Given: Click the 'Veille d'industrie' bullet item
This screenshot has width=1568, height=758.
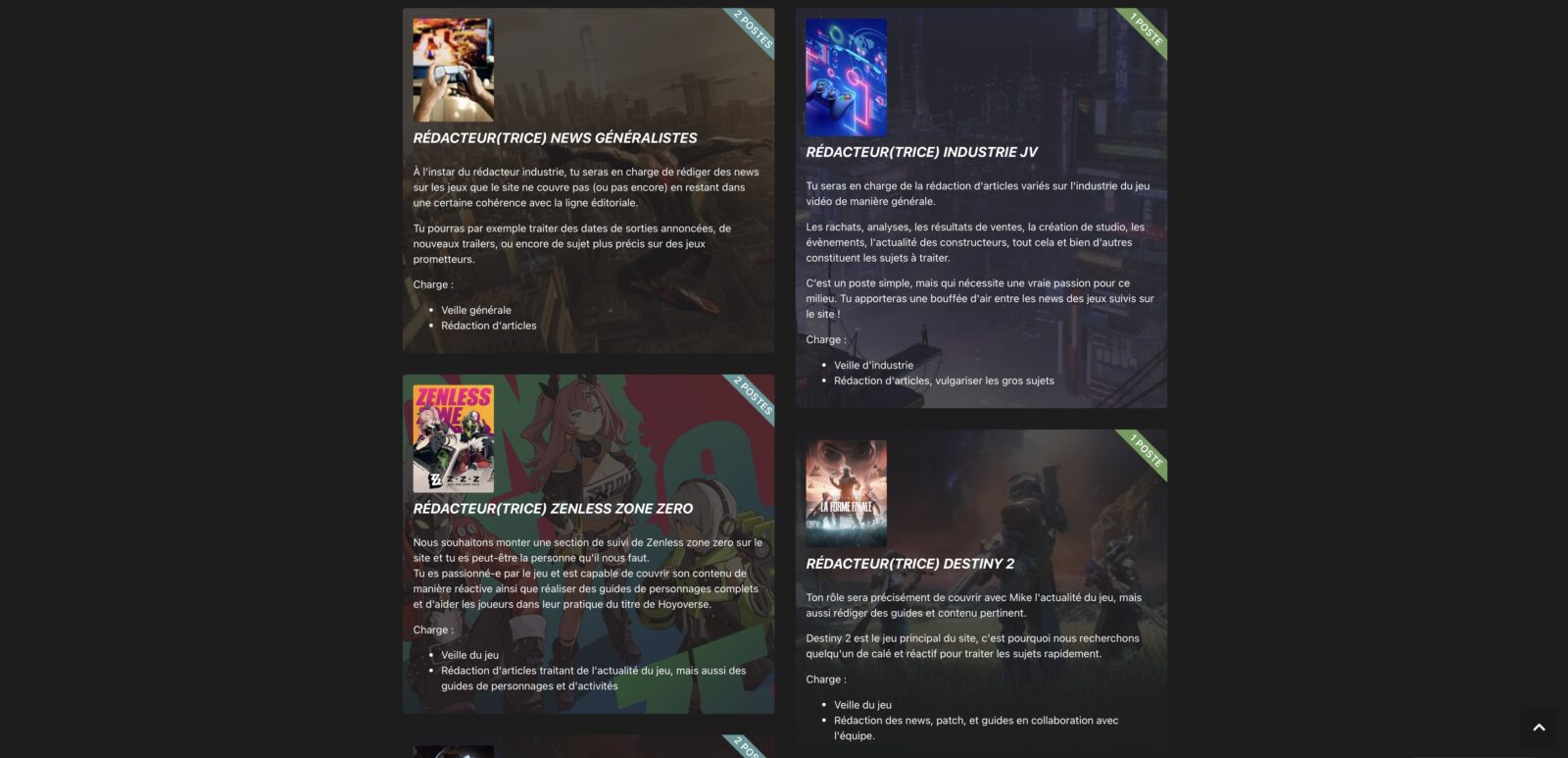Looking at the screenshot, I should click(x=873, y=365).
